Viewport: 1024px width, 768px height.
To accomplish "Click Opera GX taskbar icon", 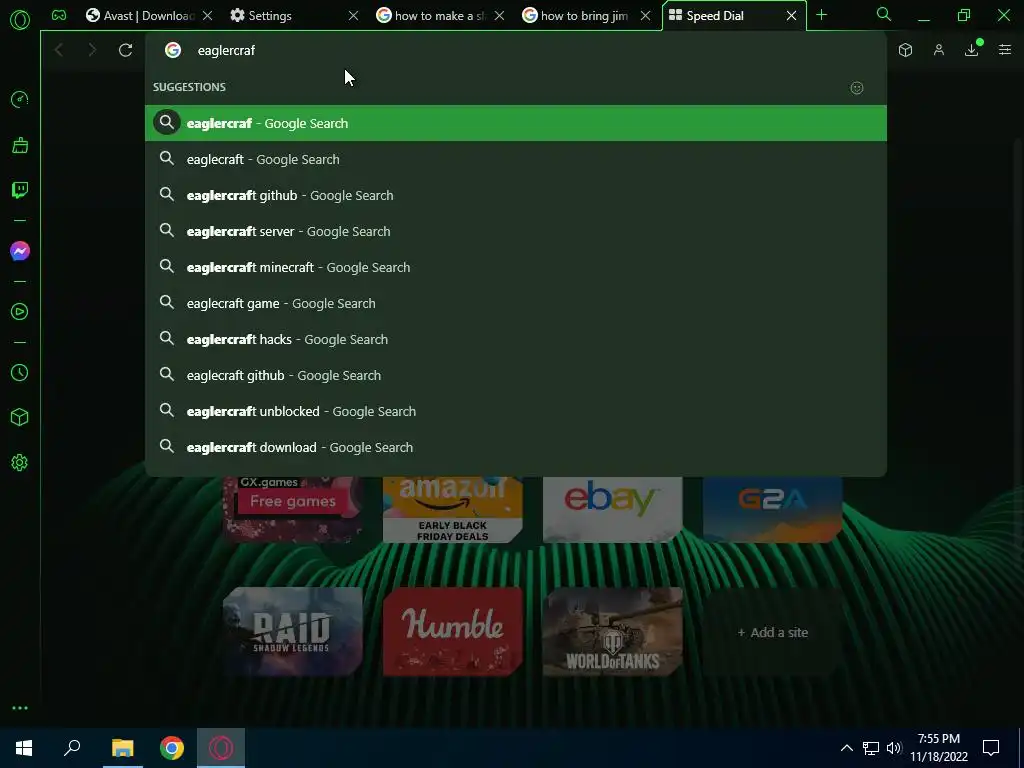I will [221, 748].
